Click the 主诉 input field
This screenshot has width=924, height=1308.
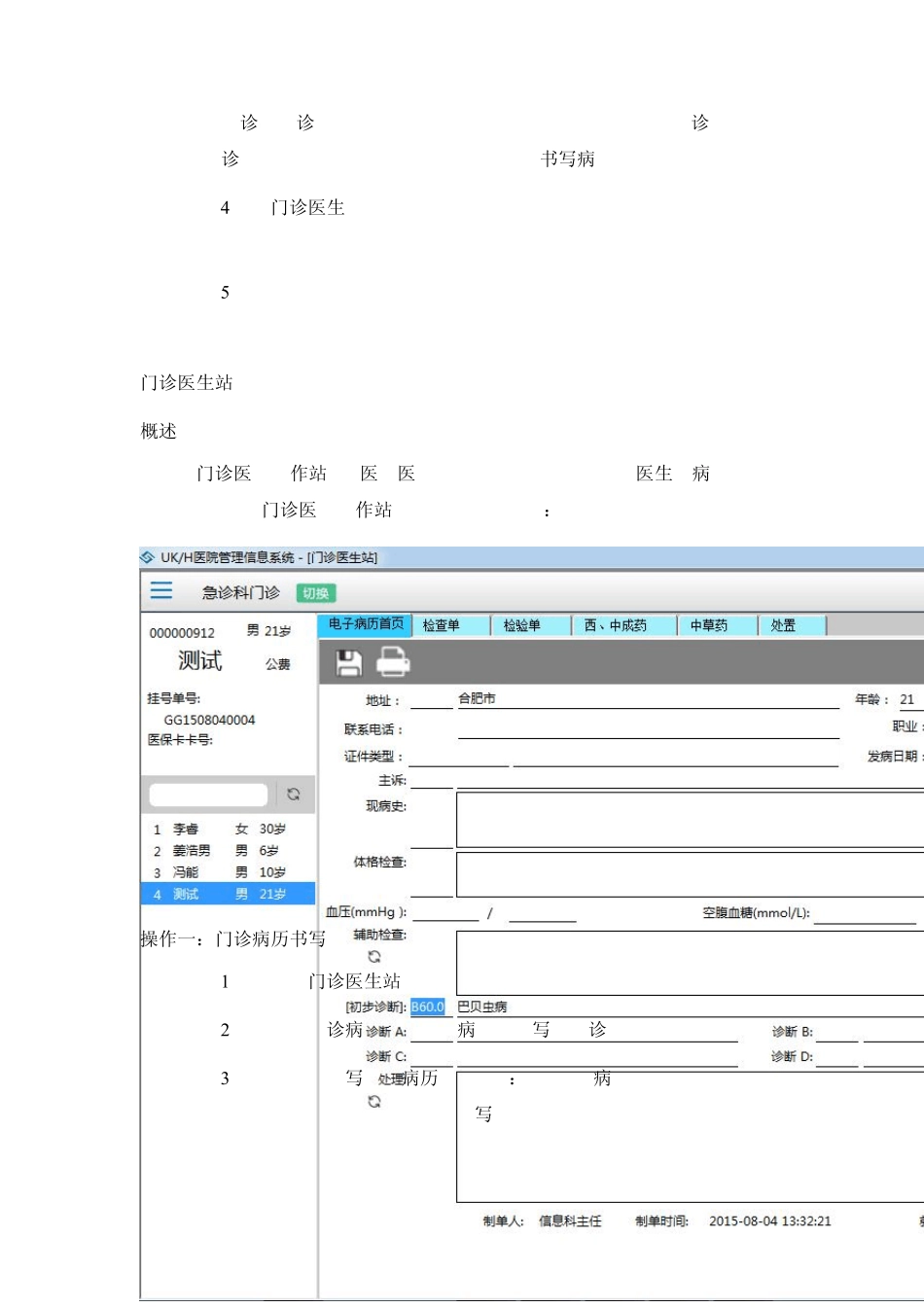691,780
